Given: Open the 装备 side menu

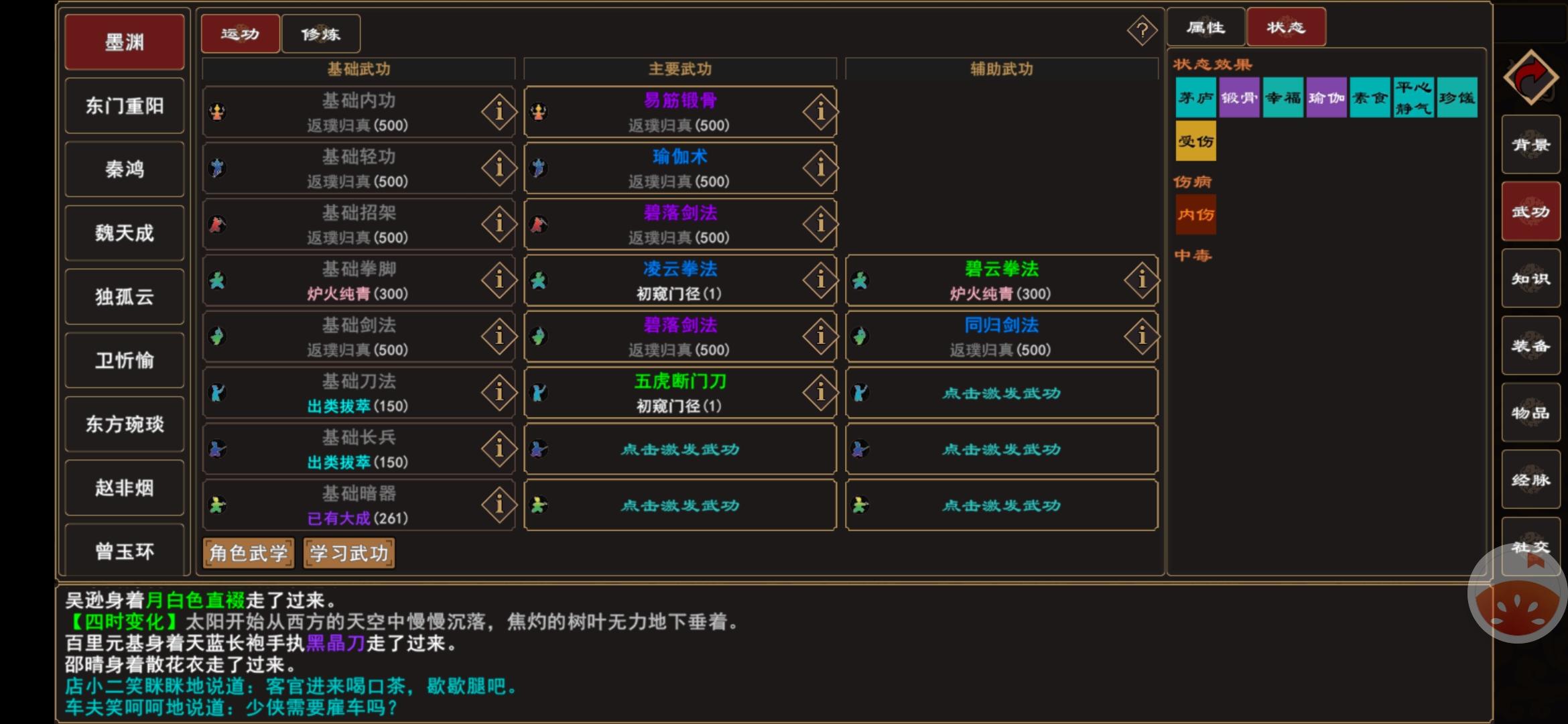Looking at the screenshot, I should [1530, 346].
